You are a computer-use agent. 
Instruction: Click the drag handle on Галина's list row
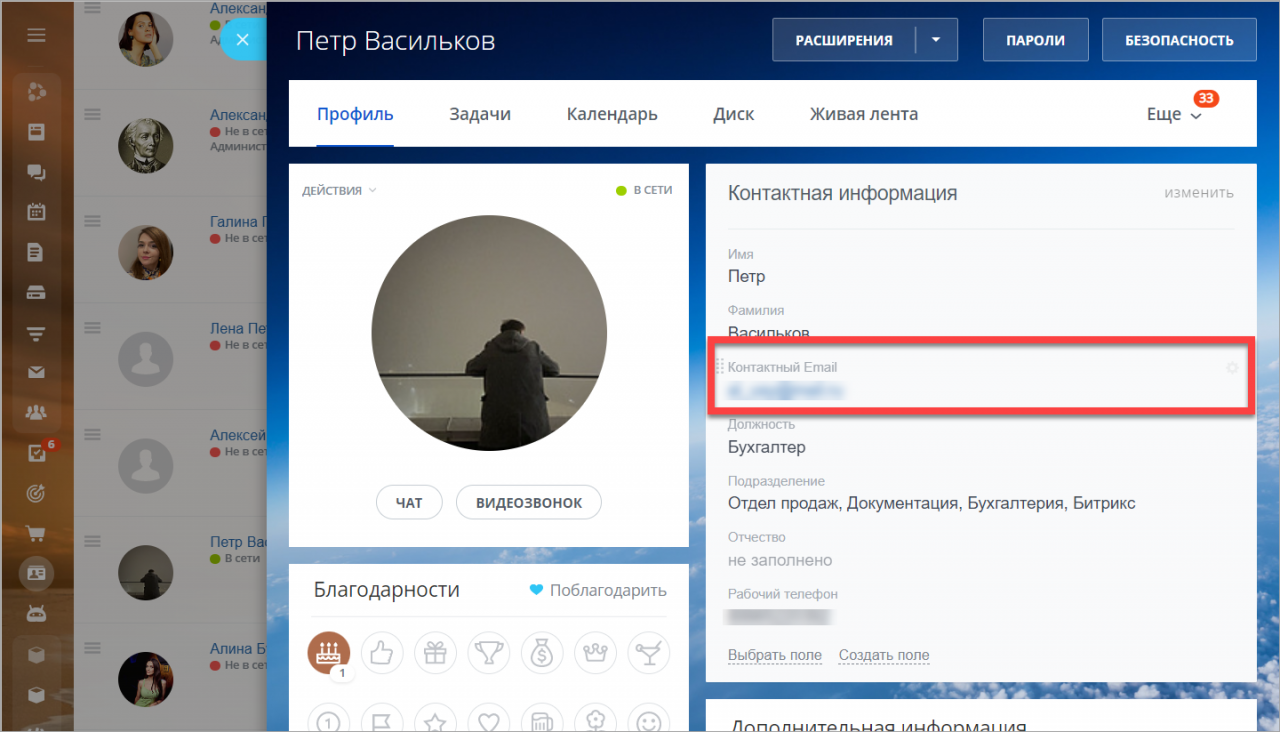point(92,221)
